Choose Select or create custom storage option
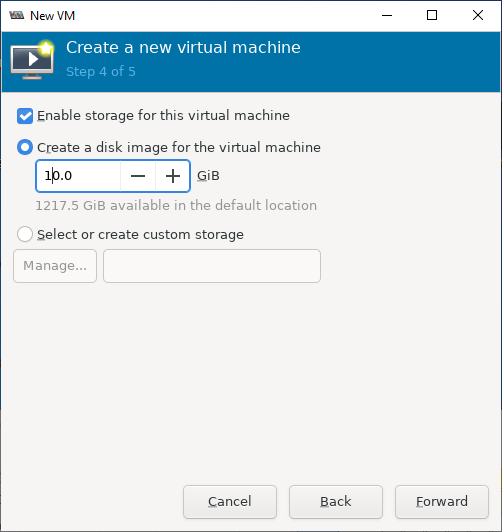Screen dimensions: 502x532 (x=25, y=234)
